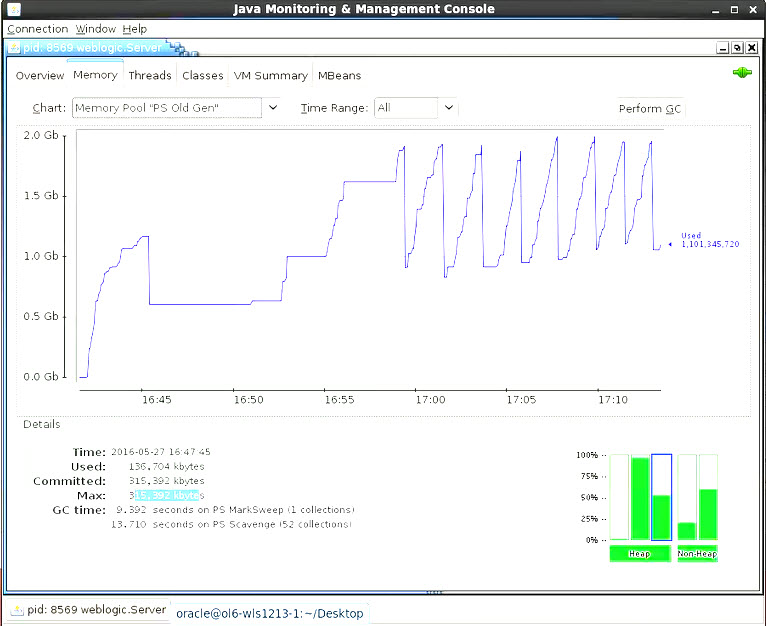Image resolution: width=766 pixels, height=626 pixels.
Task: Select the first empty Heap pool bar
Action: [619, 497]
